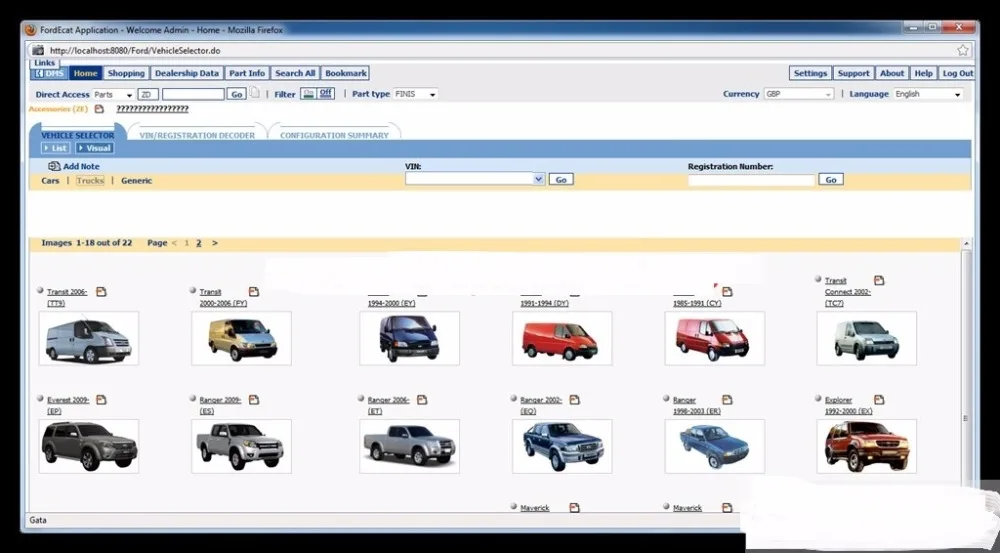The image size is (1000, 553).
Task: Open note icon for Ranger 2006- (ET)
Action: [x=422, y=399]
